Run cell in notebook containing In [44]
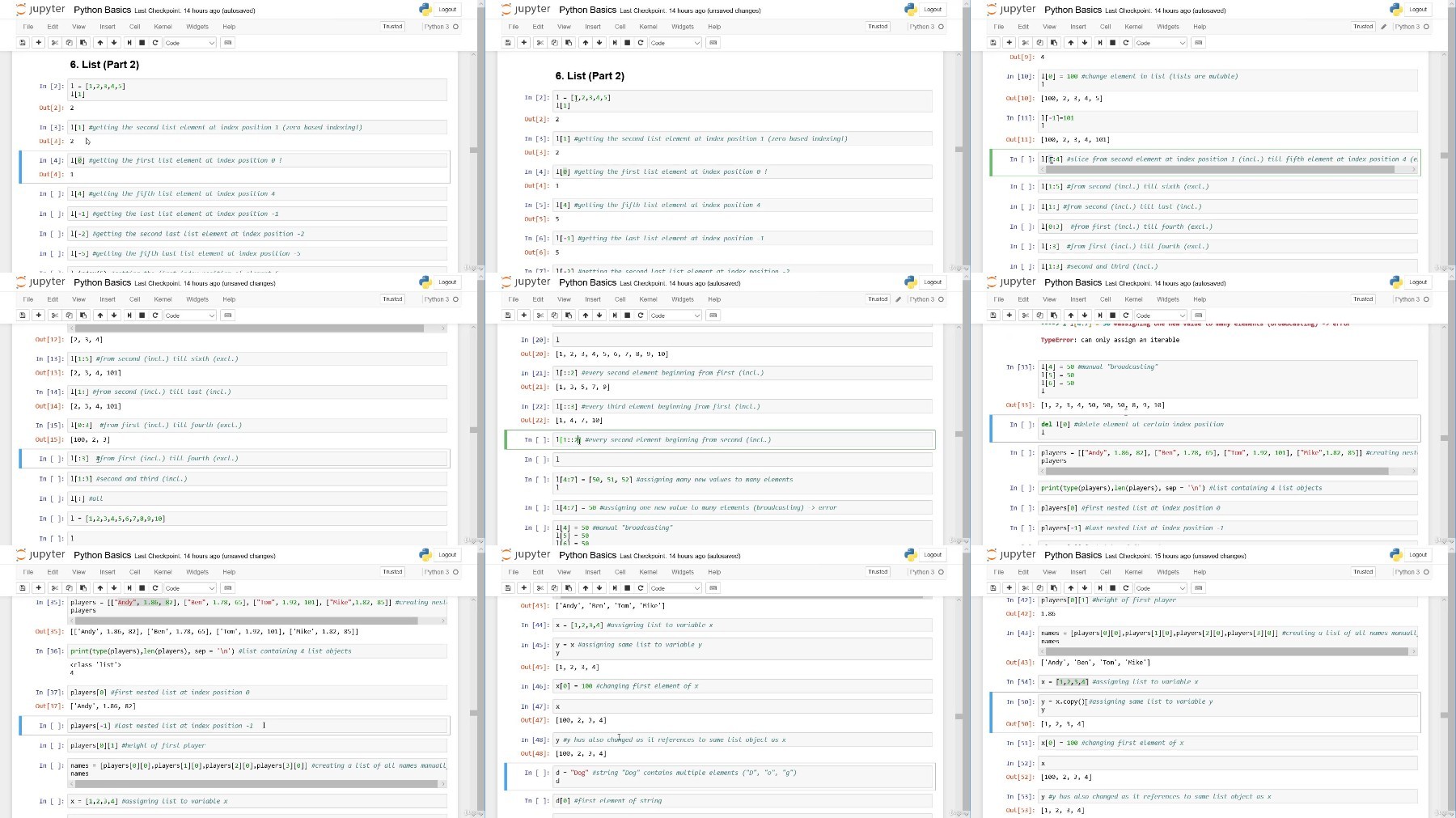1456x818 pixels. point(614,587)
